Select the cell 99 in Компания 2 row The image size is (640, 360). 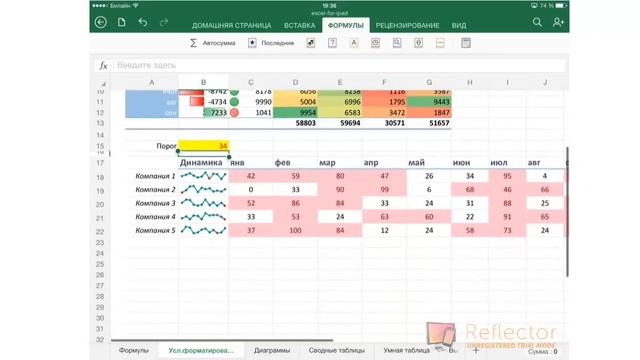click(x=384, y=189)
